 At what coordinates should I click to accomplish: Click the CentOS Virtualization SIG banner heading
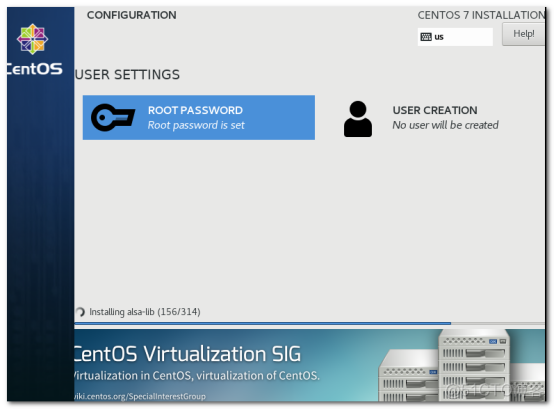pos(187,354)
